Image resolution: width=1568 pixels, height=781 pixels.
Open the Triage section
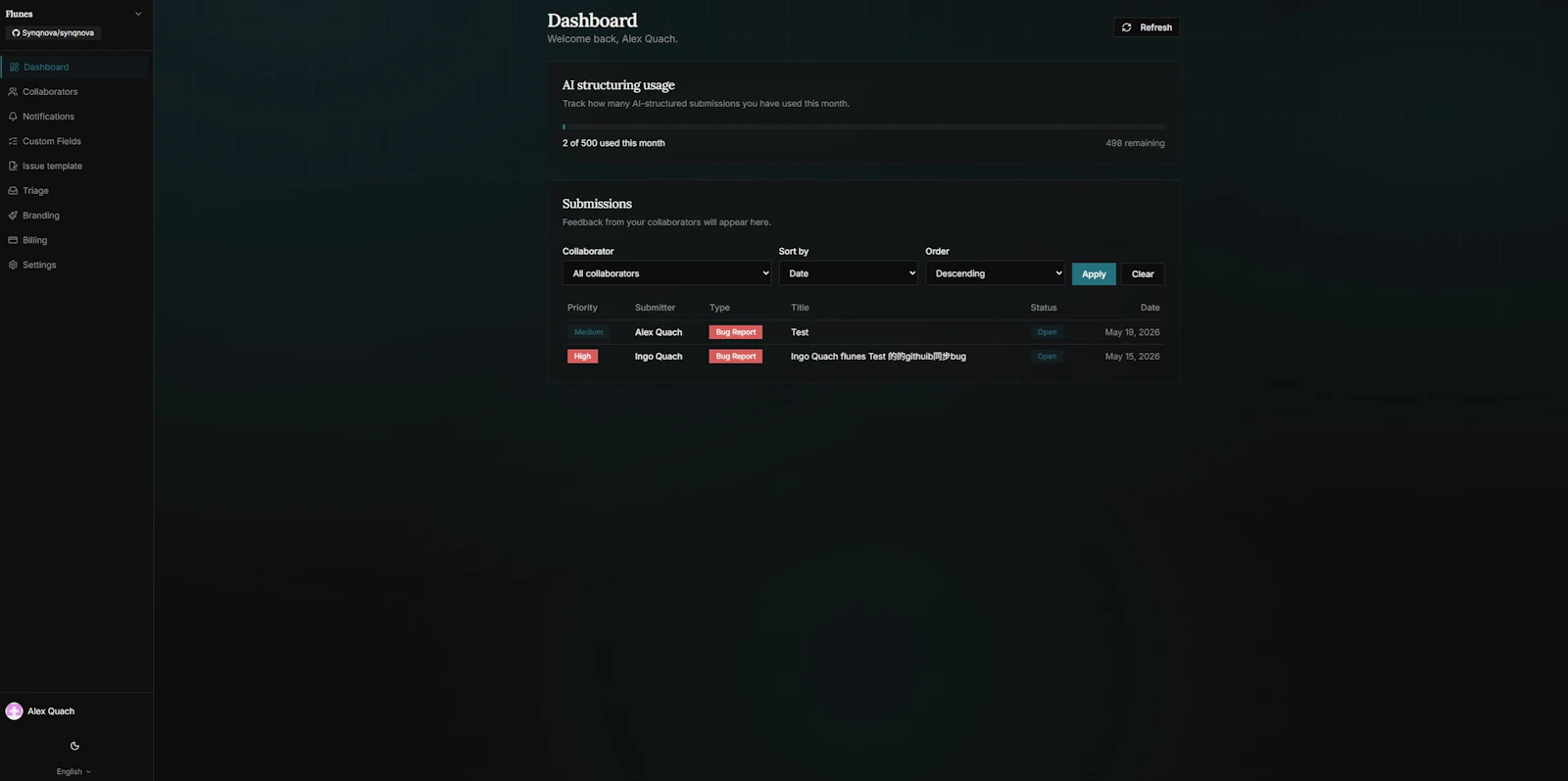75,191
